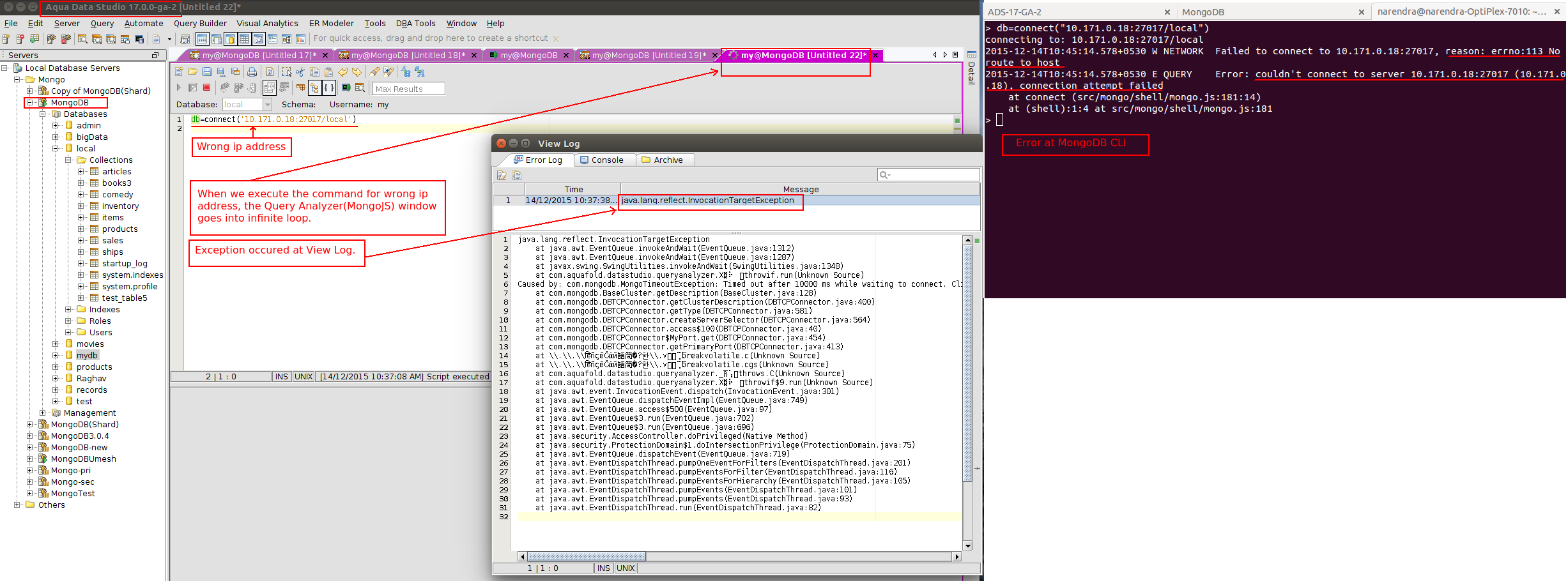This screenshot has width=1568, height=585.
Task: Click the Open file folder icon
Action: [192, 72]
